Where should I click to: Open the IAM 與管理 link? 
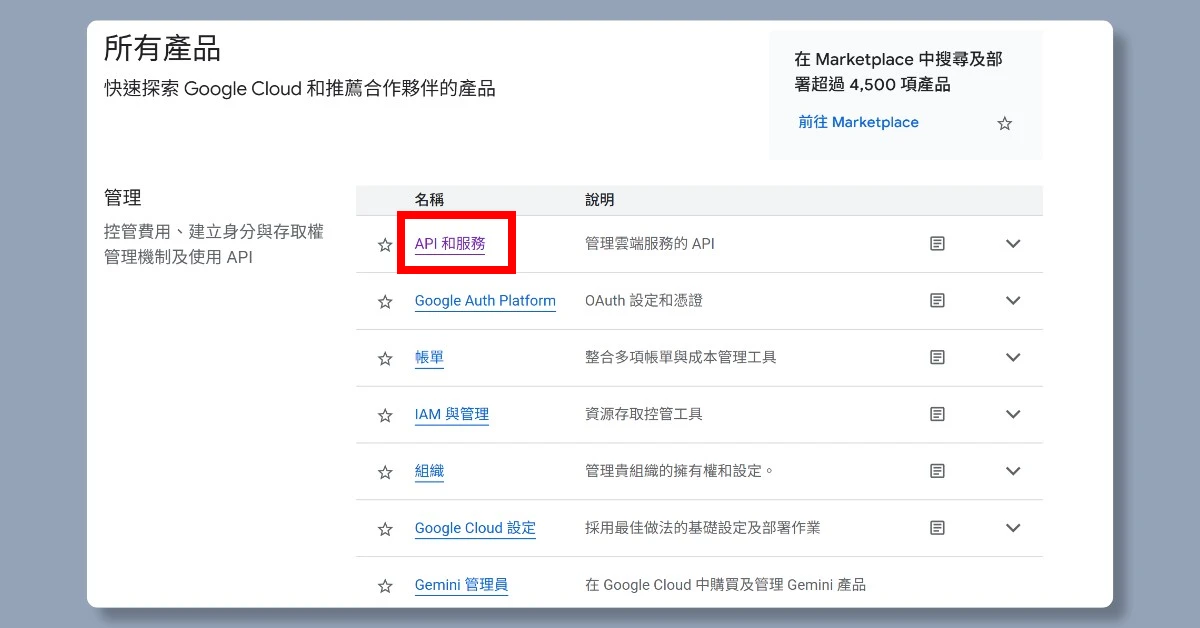click(452, 414)
